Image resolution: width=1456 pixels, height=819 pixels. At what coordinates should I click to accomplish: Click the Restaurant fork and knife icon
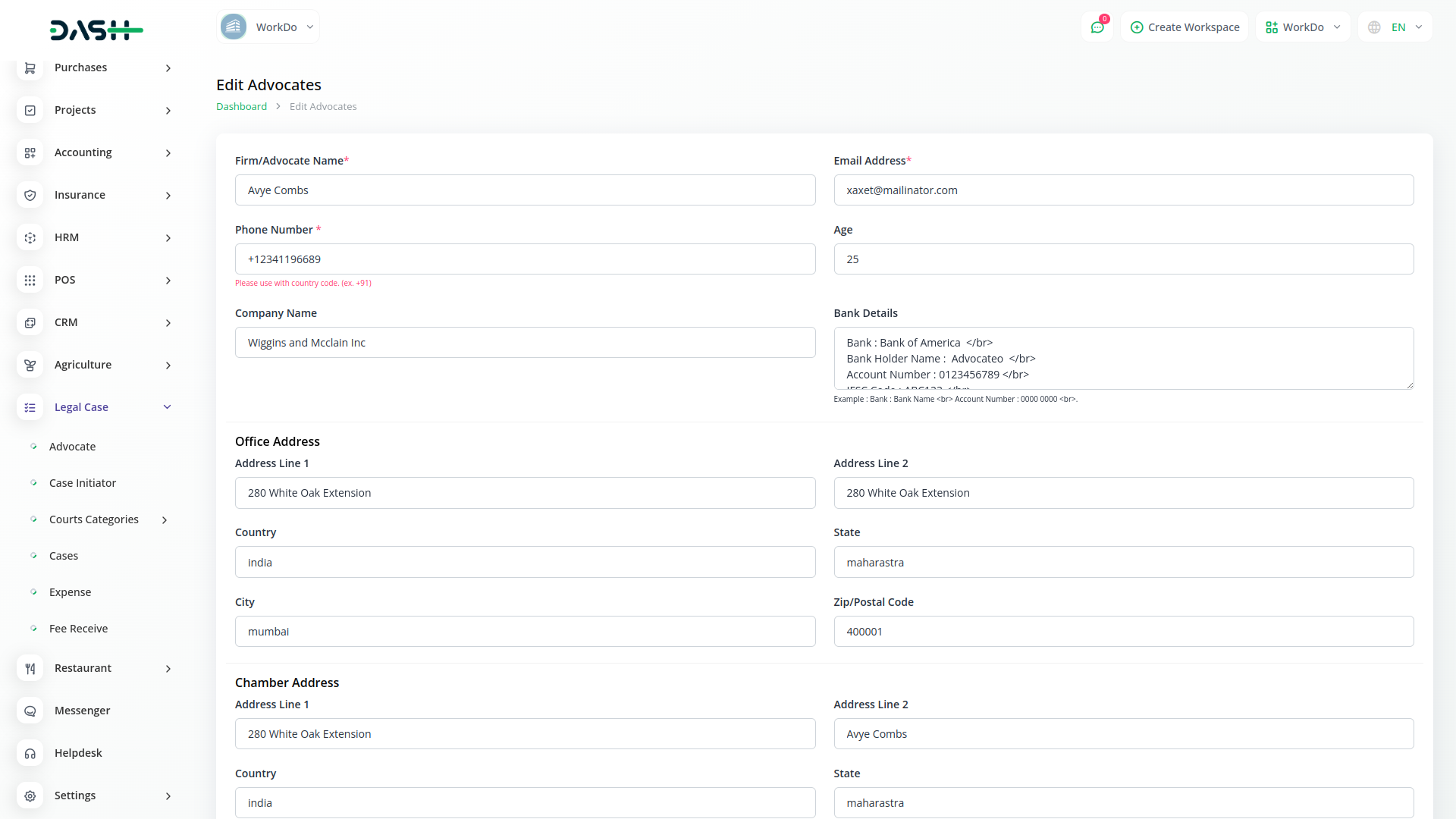pos(30,668)
